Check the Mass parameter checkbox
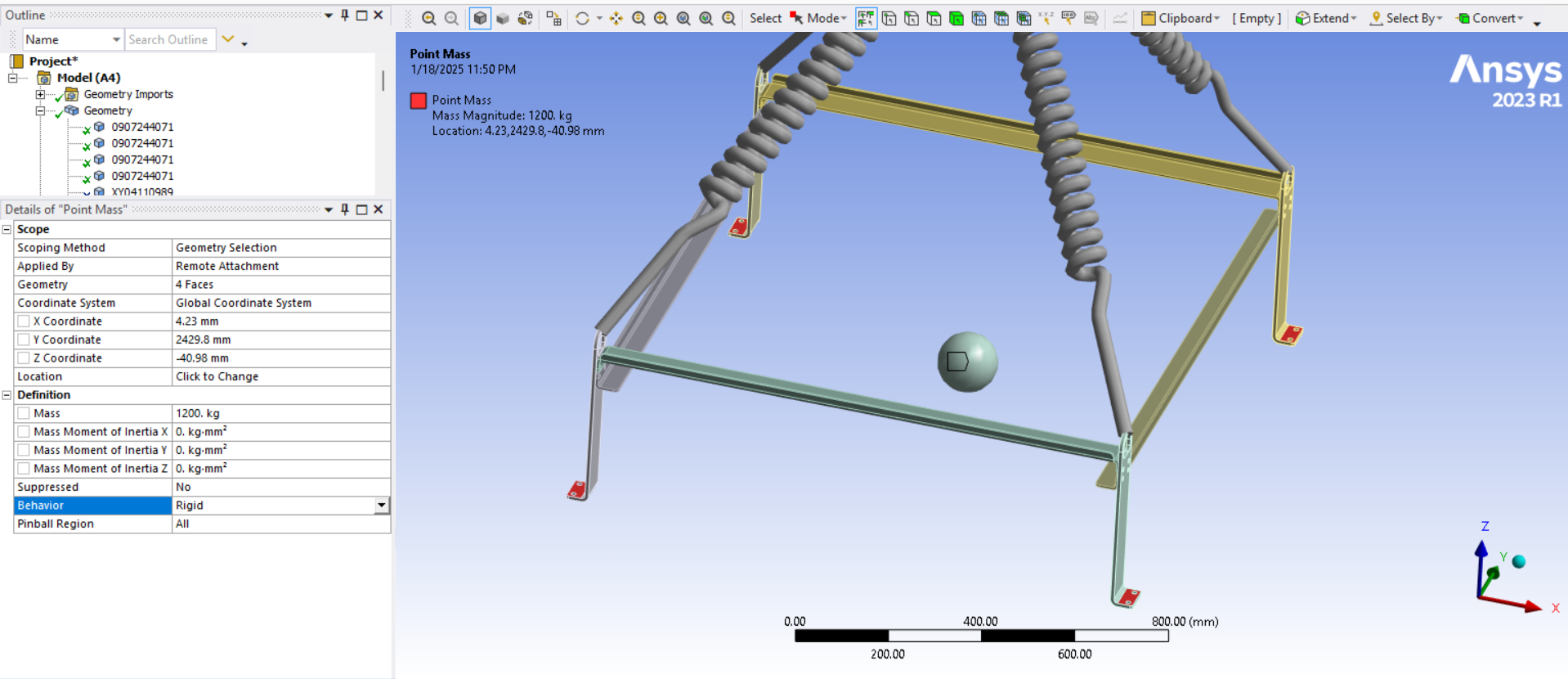 pos(25,414)
